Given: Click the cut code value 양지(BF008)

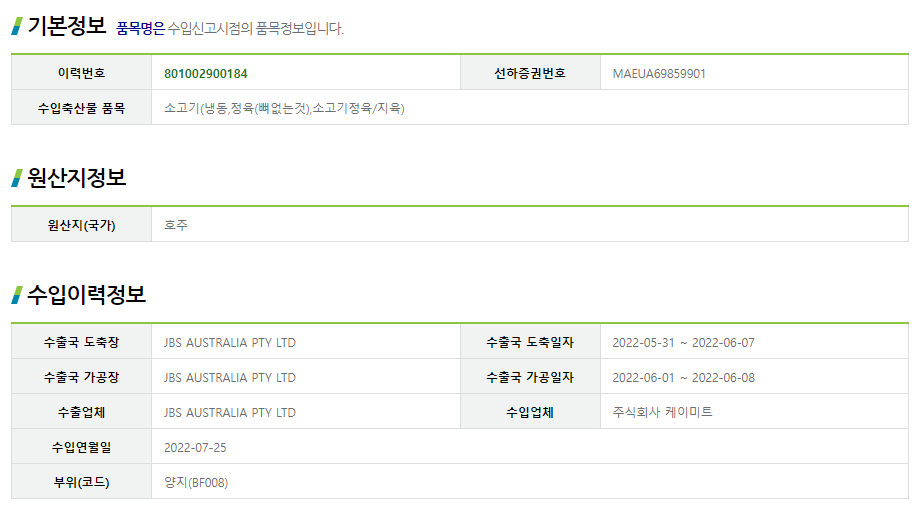Looking at the screenshot, I should click(196, 483).
